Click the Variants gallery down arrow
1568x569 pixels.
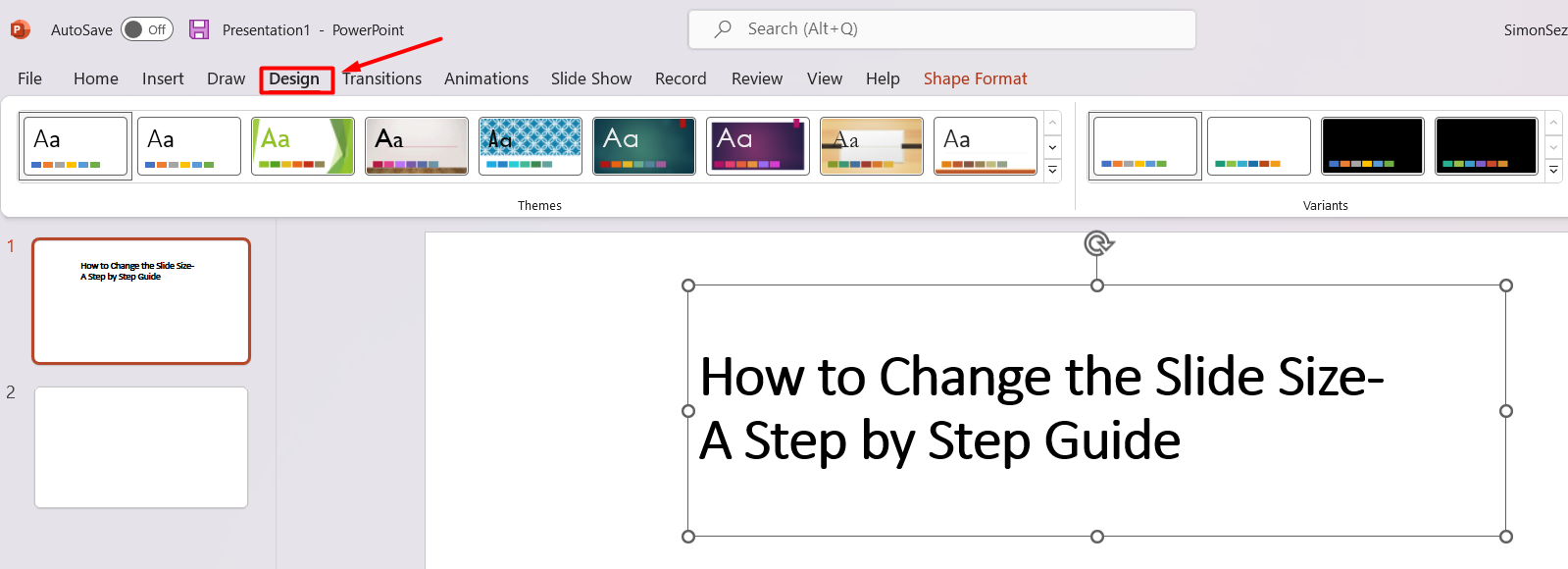click(x=1553, y=147)
